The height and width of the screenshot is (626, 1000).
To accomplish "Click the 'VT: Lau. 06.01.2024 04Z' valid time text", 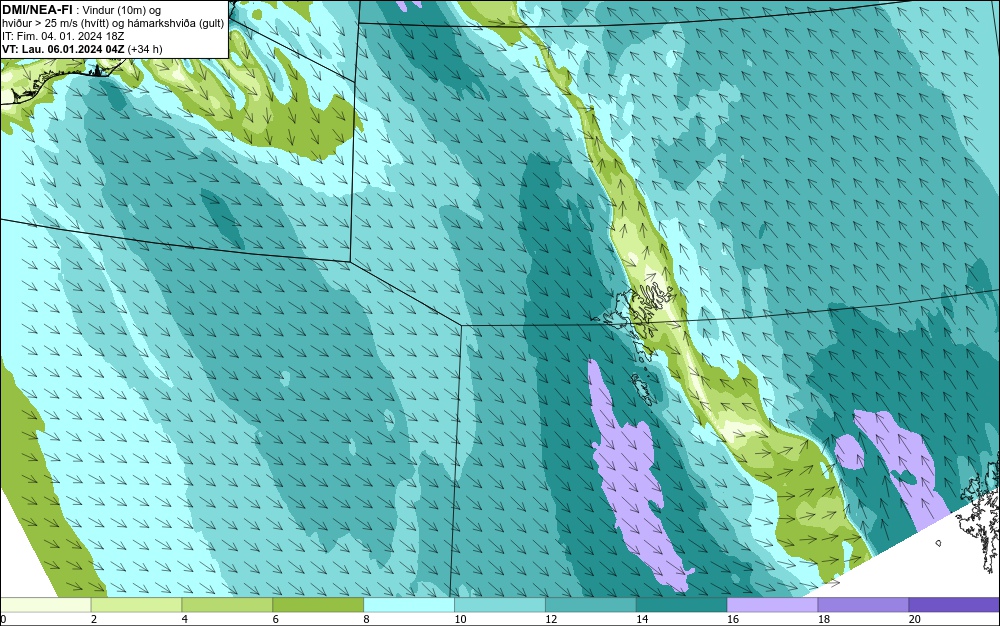I will pyautogui.click(x=63, y=49).
